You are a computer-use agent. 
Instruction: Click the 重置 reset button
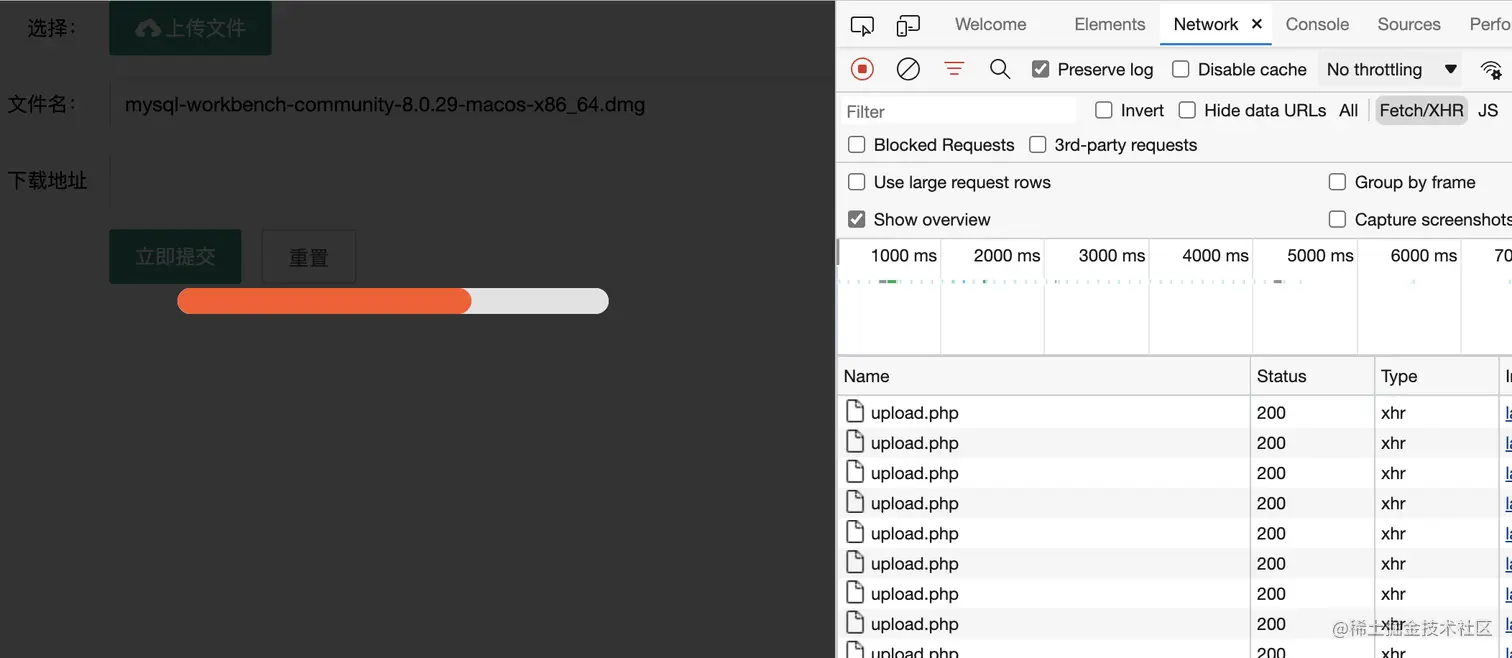pyautogui.click(x=308, y=257)
